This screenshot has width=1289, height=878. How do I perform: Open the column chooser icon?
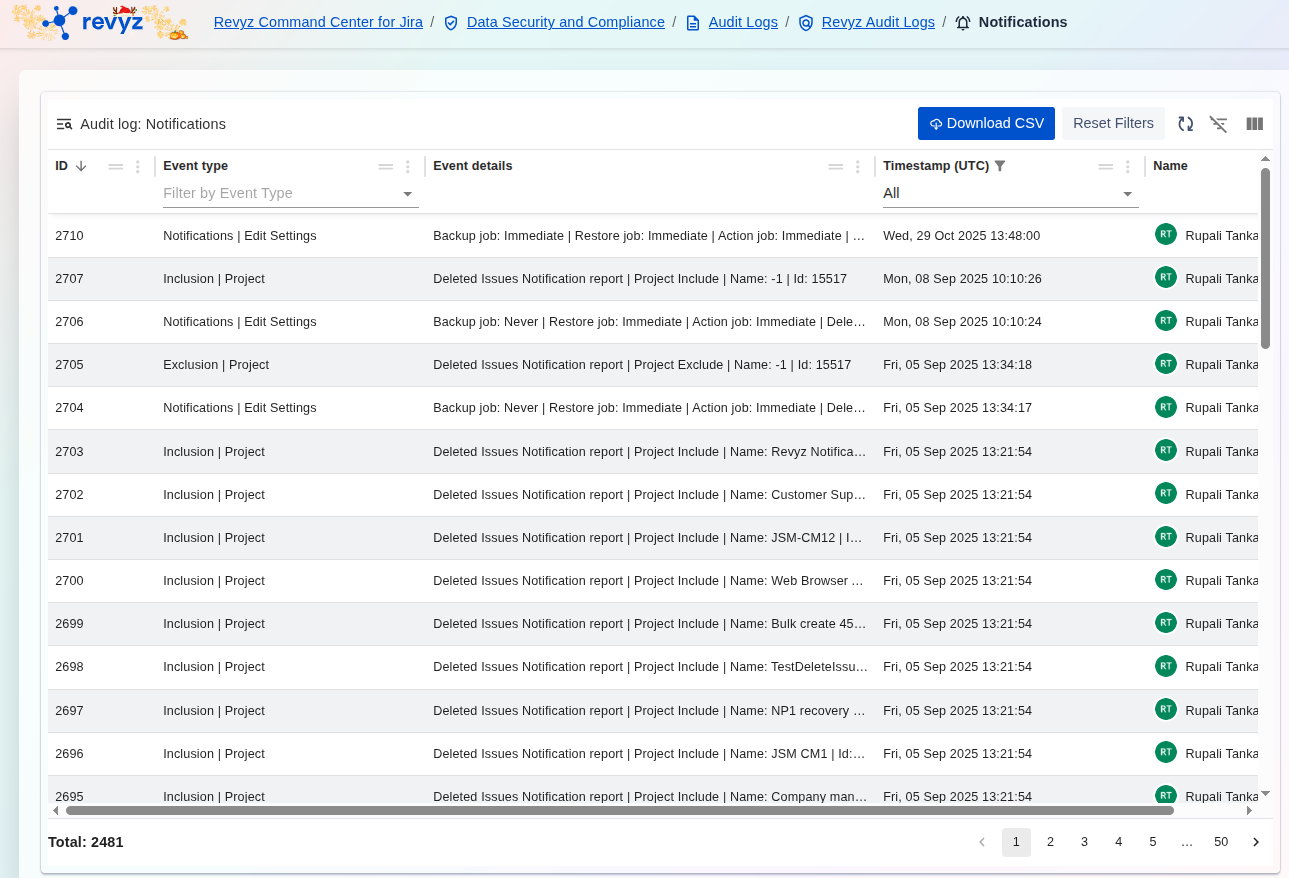pos(1254,124)
